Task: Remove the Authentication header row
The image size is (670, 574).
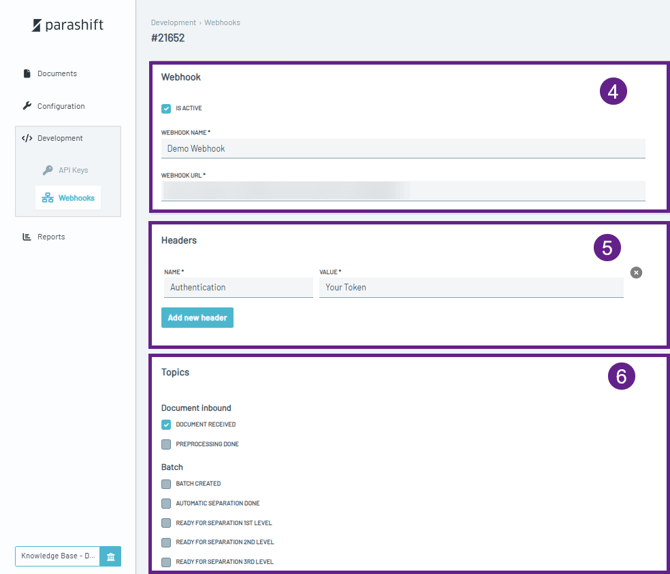Action: (636, 273)
